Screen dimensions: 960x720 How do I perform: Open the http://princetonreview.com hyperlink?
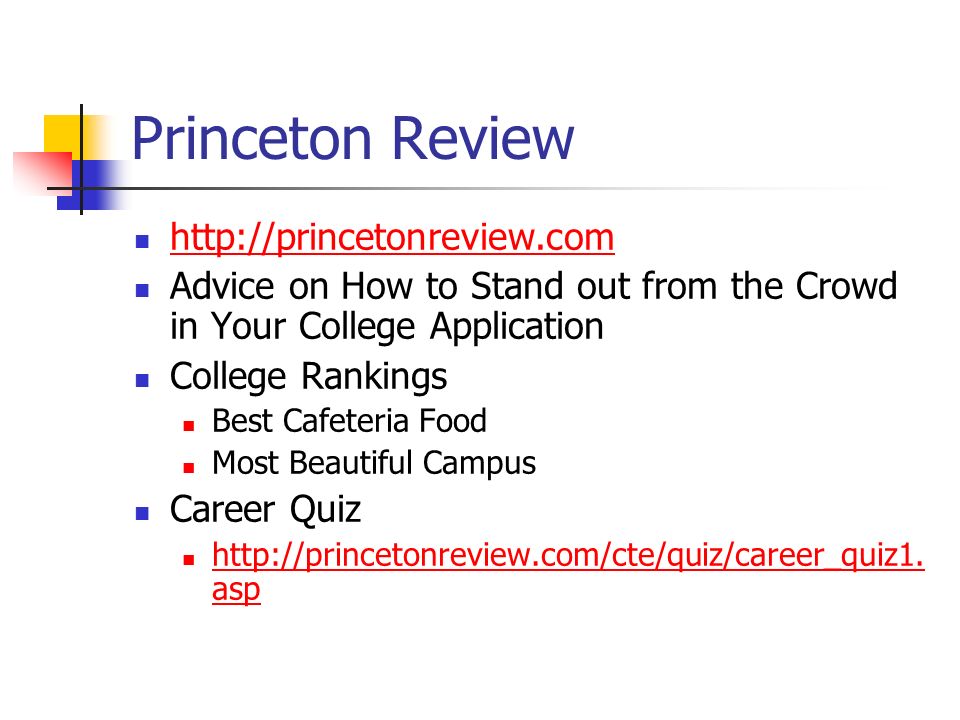[392, 238]
